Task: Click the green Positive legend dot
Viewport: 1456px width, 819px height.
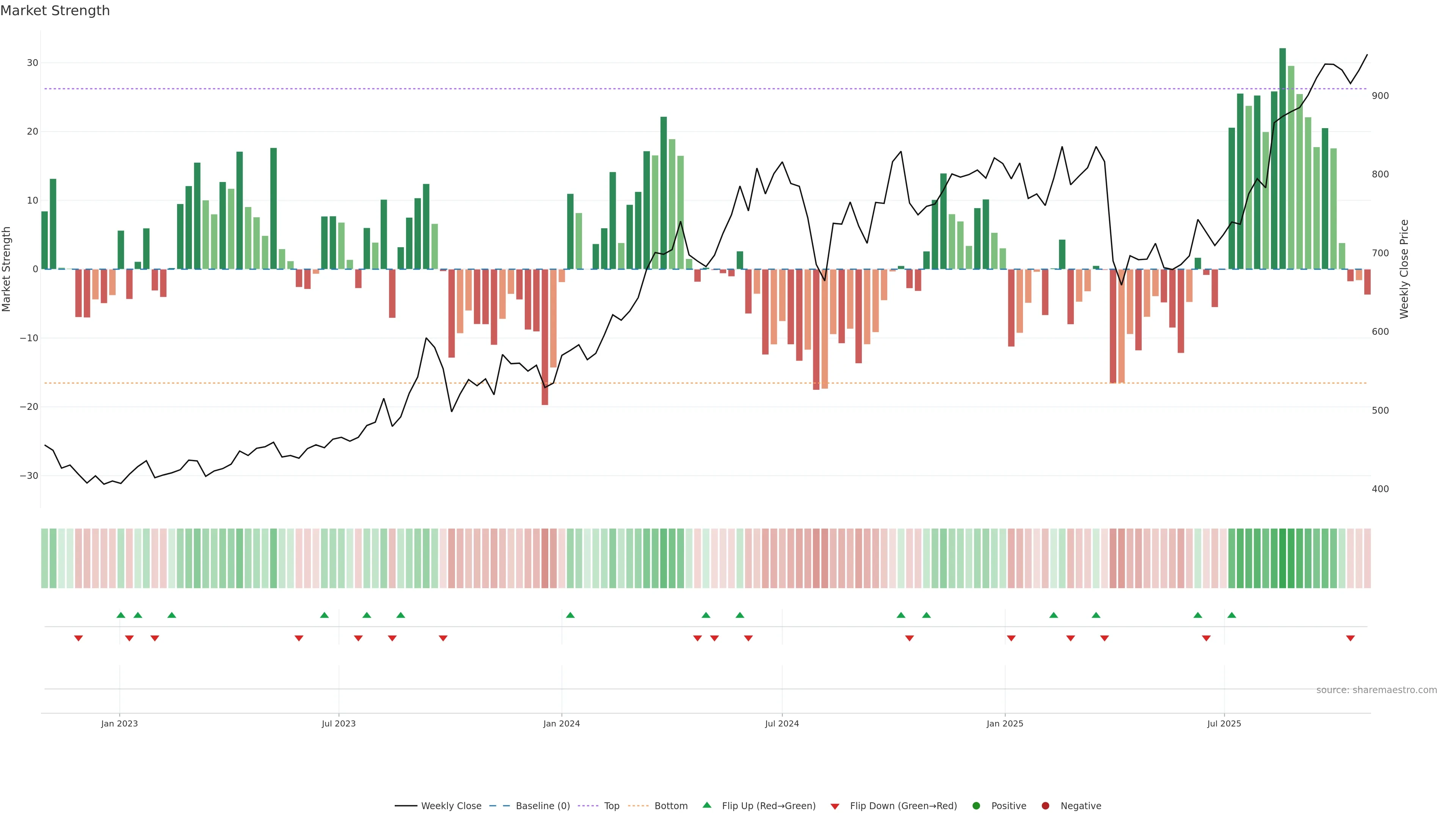Action: pyautogui.click(x=976, y=806)
